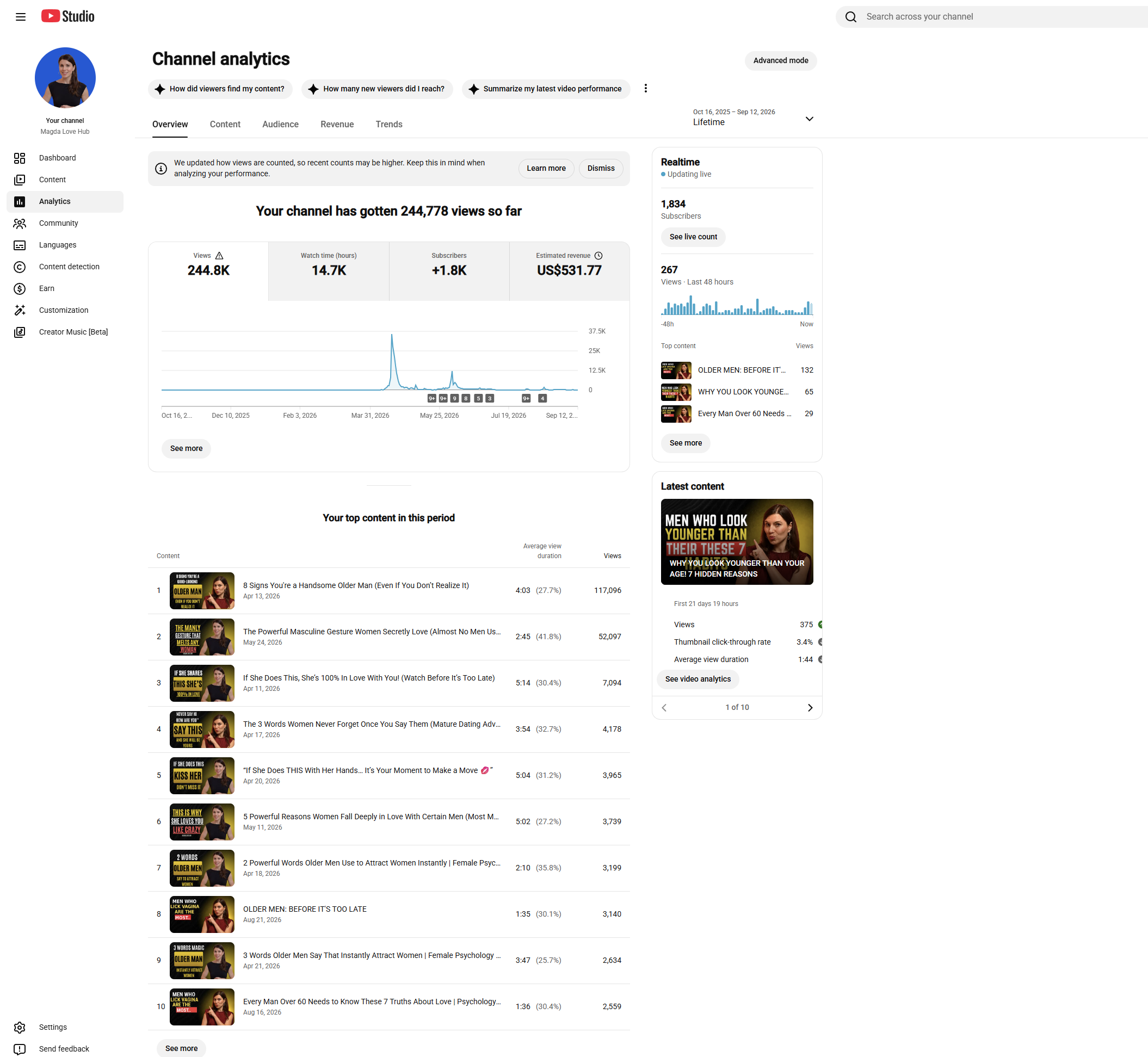Viewport: 1148px width, 1057px height.
Task: Go to previous latest content item
Action: [664, 708]
